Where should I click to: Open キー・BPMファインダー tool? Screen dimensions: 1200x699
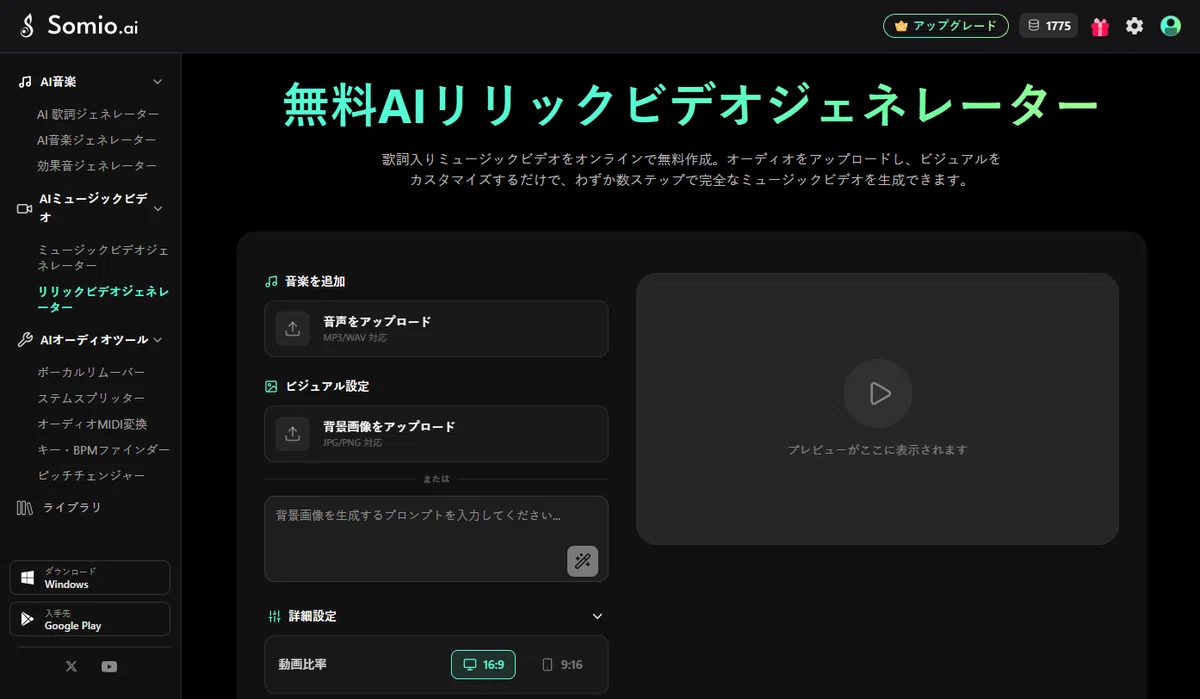point(103,450)
